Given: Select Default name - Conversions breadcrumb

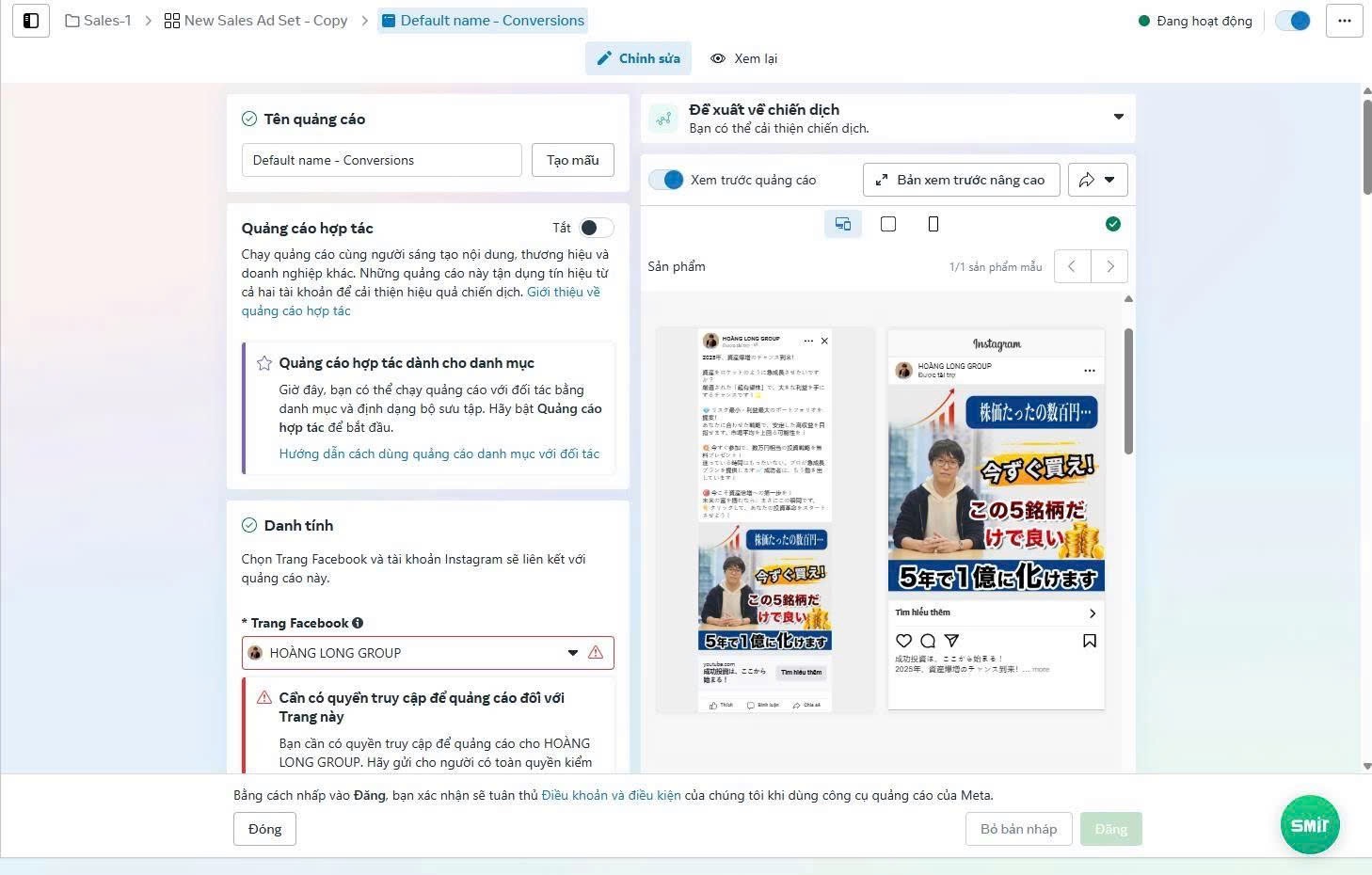Looking at the screenshot, I should click(x=483, y=20).
